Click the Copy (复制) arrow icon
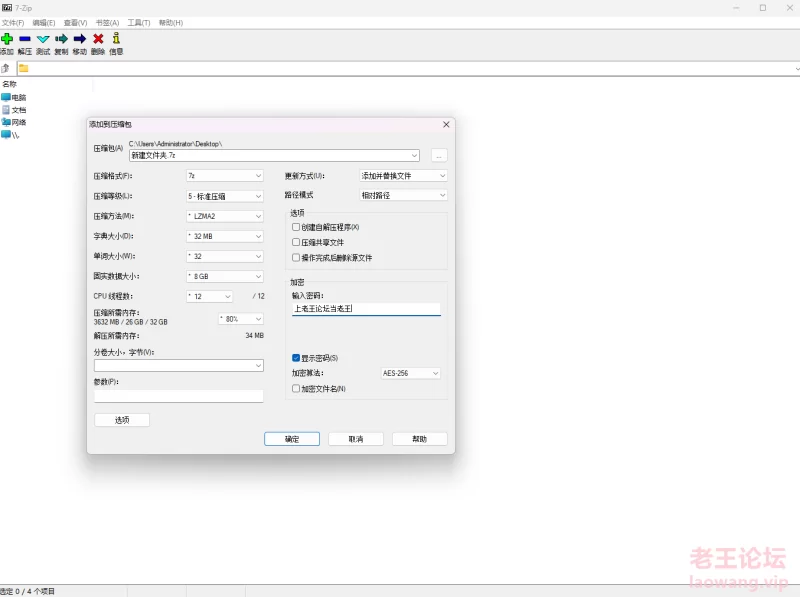Screen dimensions: 800x597 point(61,39)
